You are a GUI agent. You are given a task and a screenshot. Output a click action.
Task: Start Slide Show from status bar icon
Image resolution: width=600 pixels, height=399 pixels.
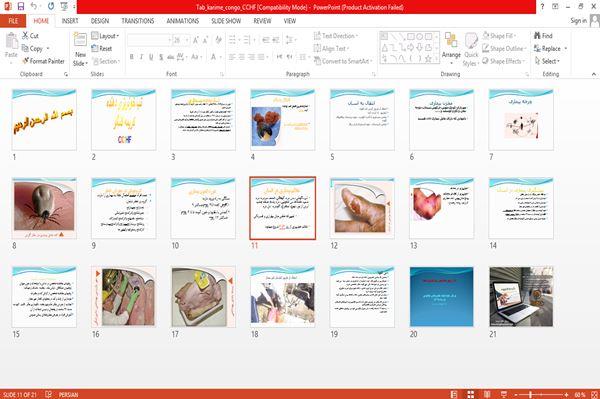[x=504, y=394]
